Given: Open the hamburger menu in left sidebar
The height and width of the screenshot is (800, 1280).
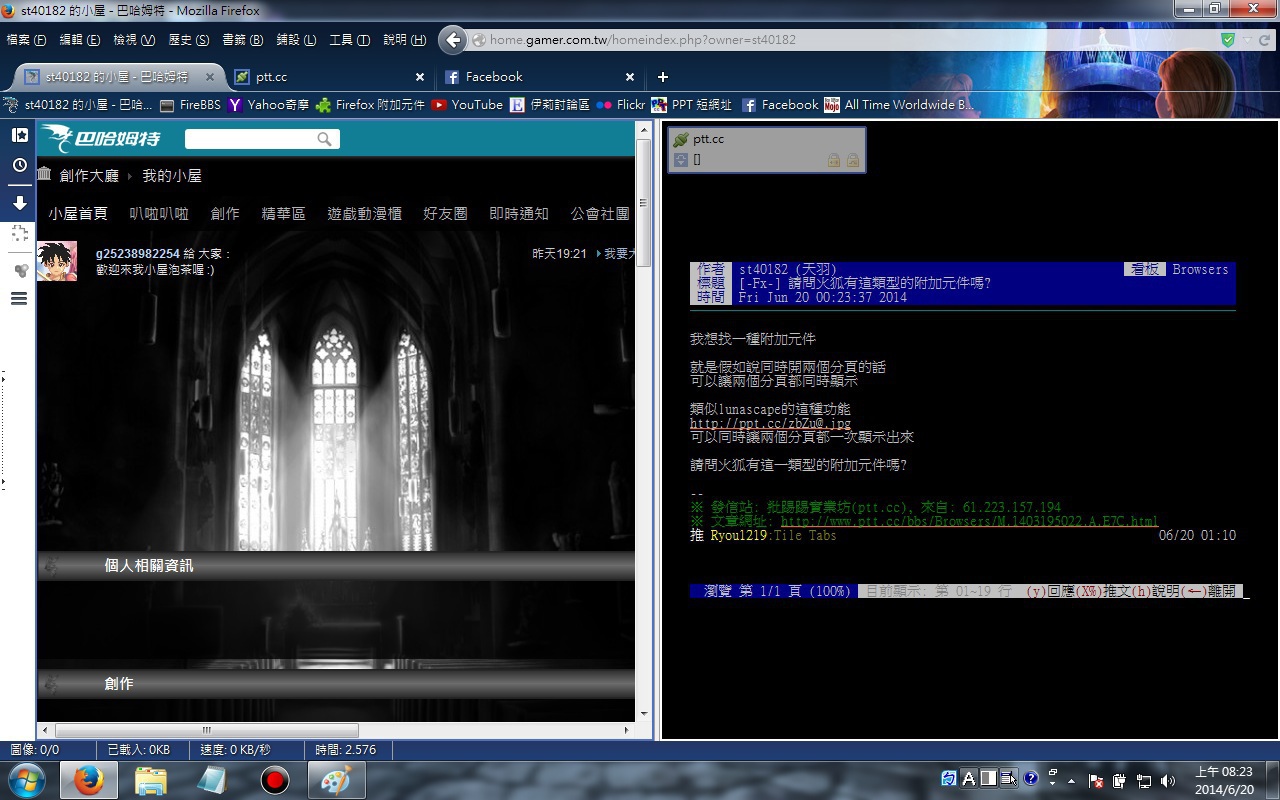Looking at the screenshot, I should point(19,298).
